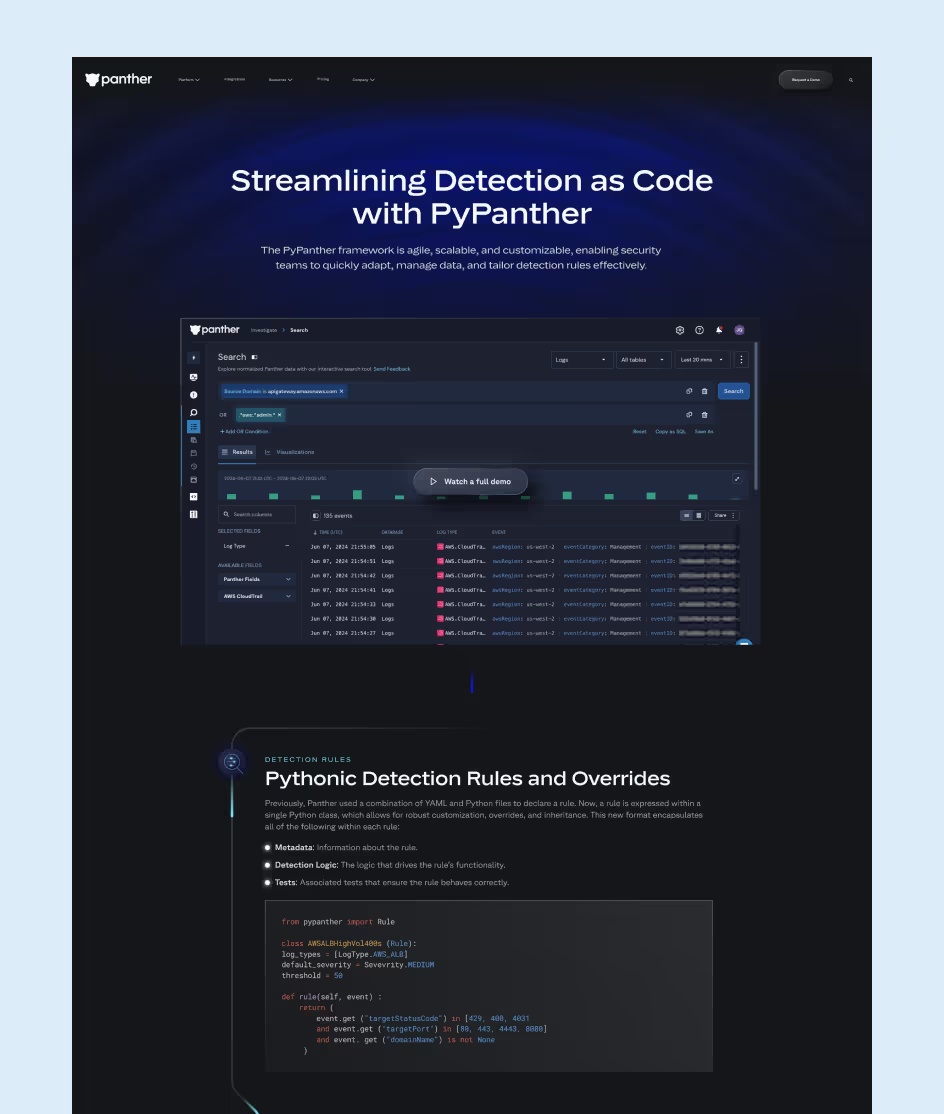Open the Resources dropdown in the website nav
Image resolution: width=944 pixels, height=1114 pixels.
point(281,80)
